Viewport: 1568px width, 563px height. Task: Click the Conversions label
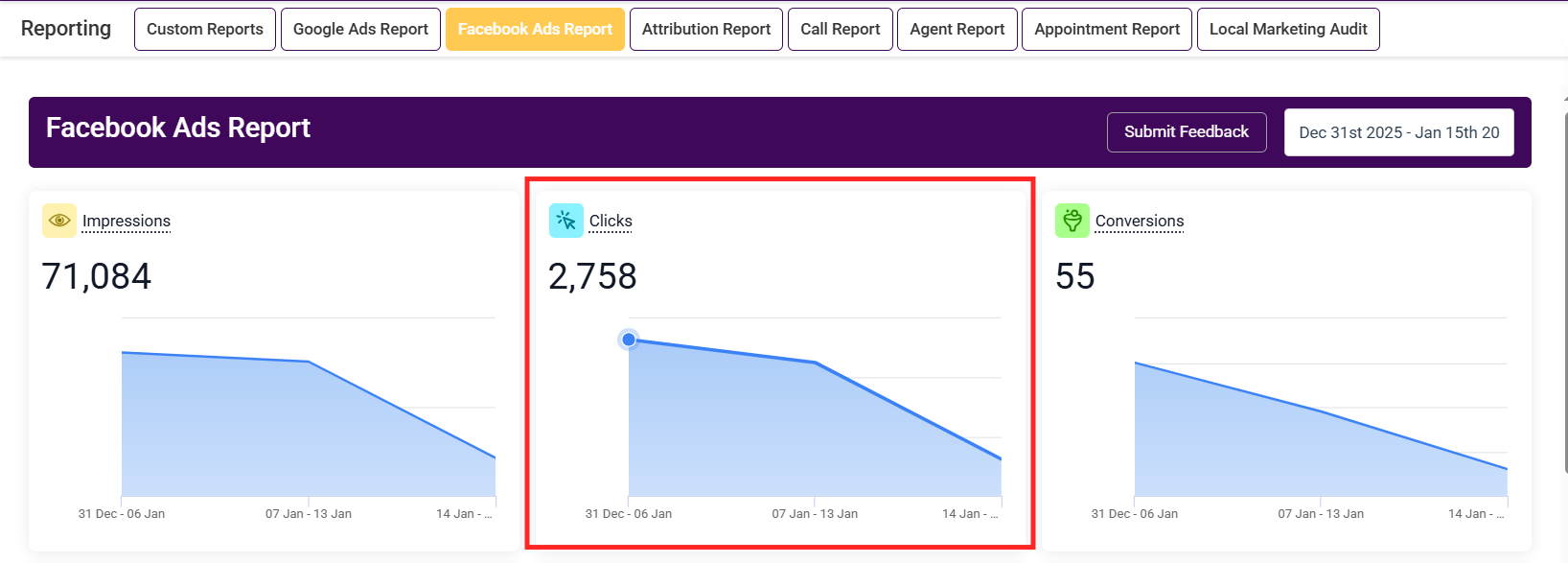(1140, 222)
